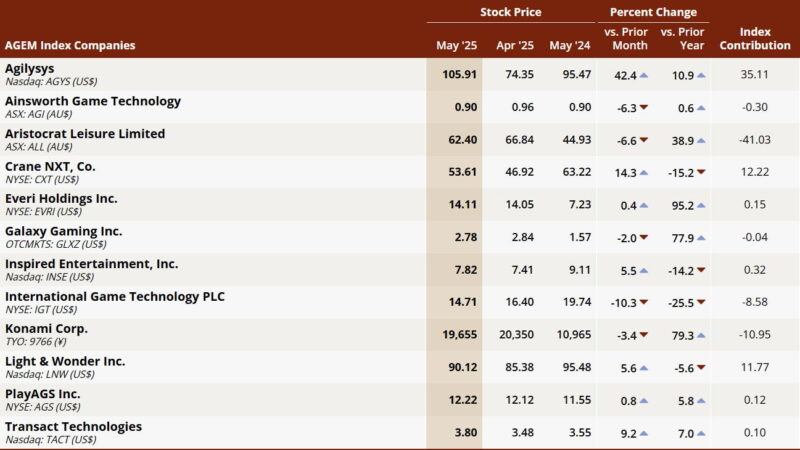Click the down arrow beside Light & Wonder -5.6
The height and width of the screenshot is (450, 800).
(x=701, y=368)
